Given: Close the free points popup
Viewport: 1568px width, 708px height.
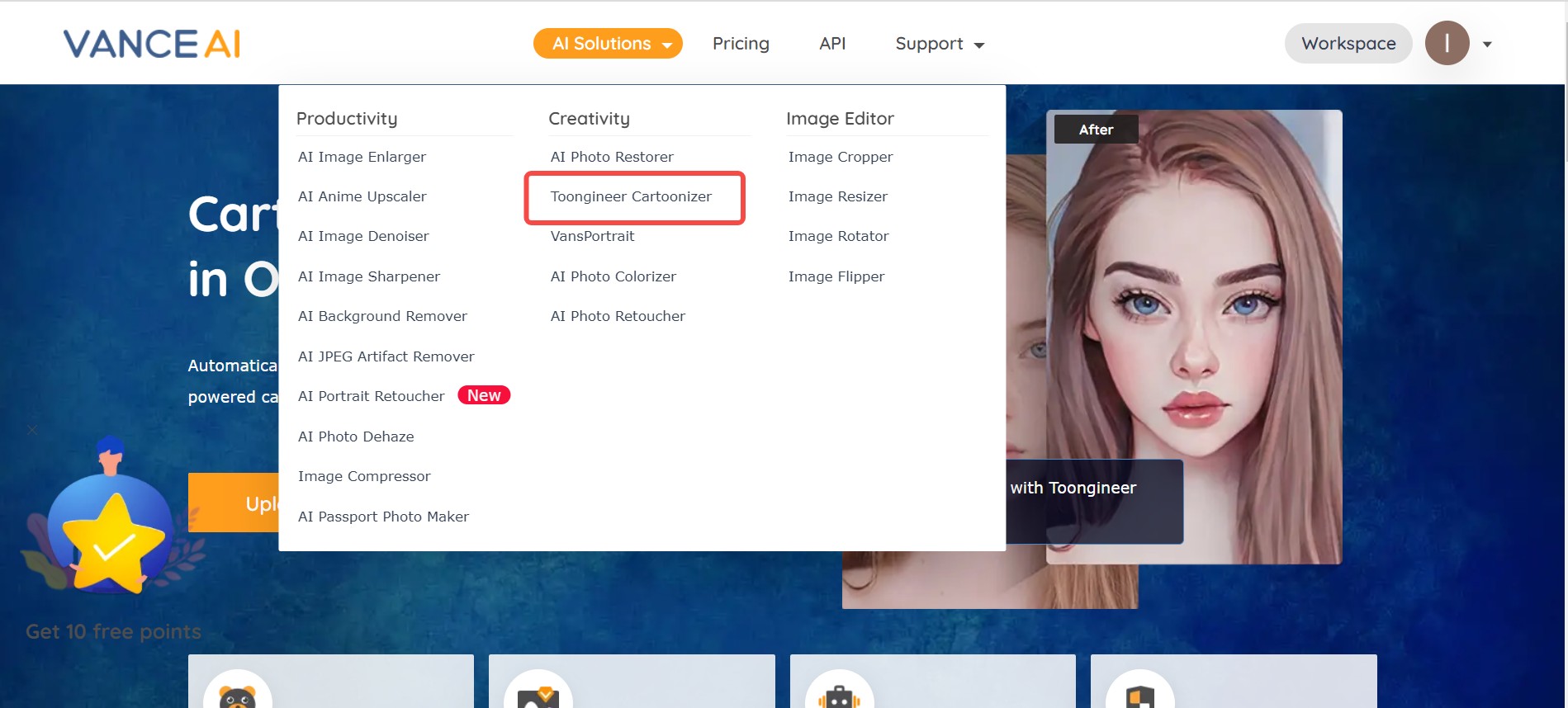Looking at the screenshot, I should (32, 430).
